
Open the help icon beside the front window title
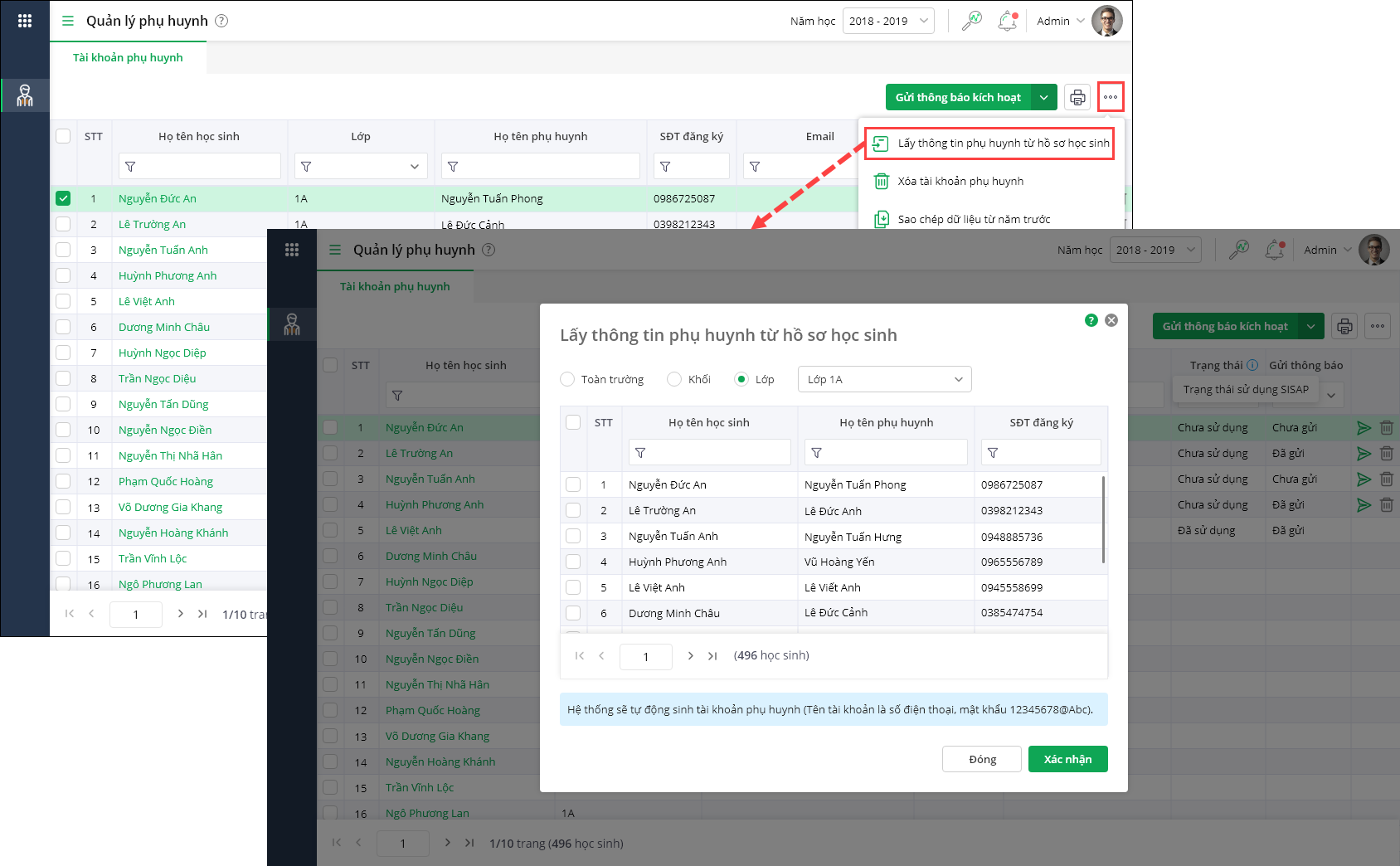(489, 250)
